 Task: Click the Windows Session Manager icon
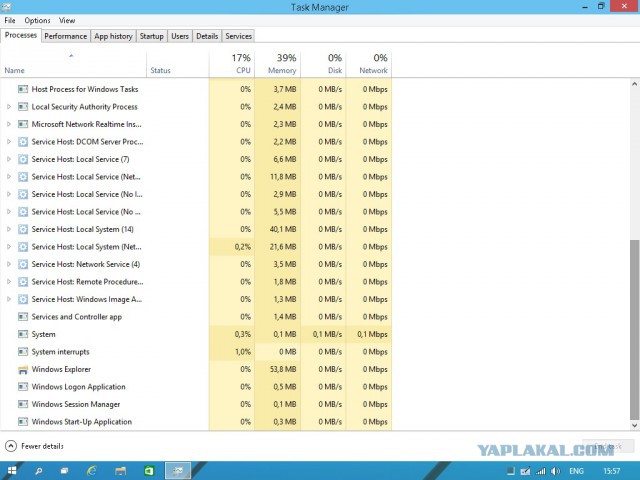click(x=23, y=404)
